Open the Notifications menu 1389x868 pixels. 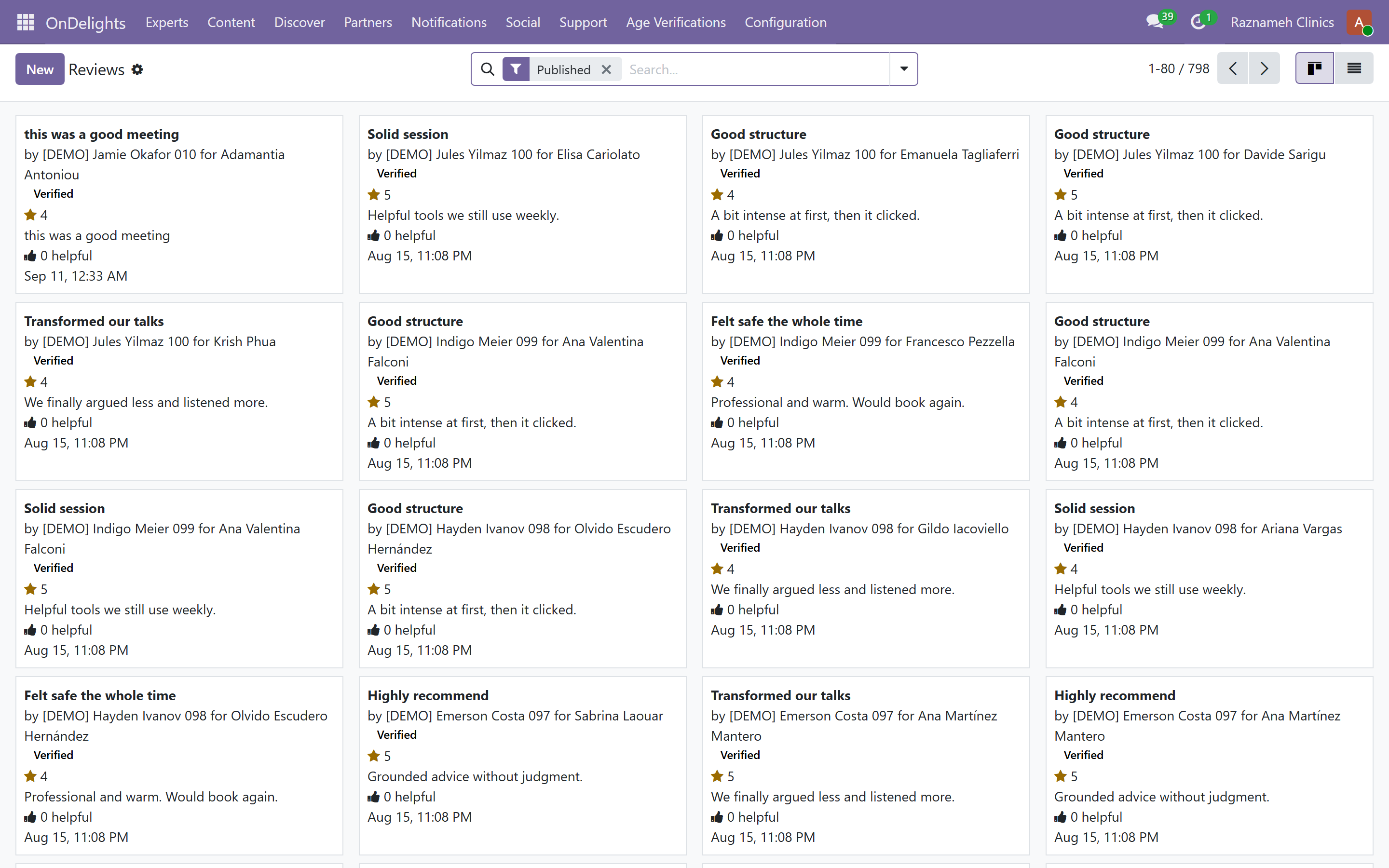(449, 22)
